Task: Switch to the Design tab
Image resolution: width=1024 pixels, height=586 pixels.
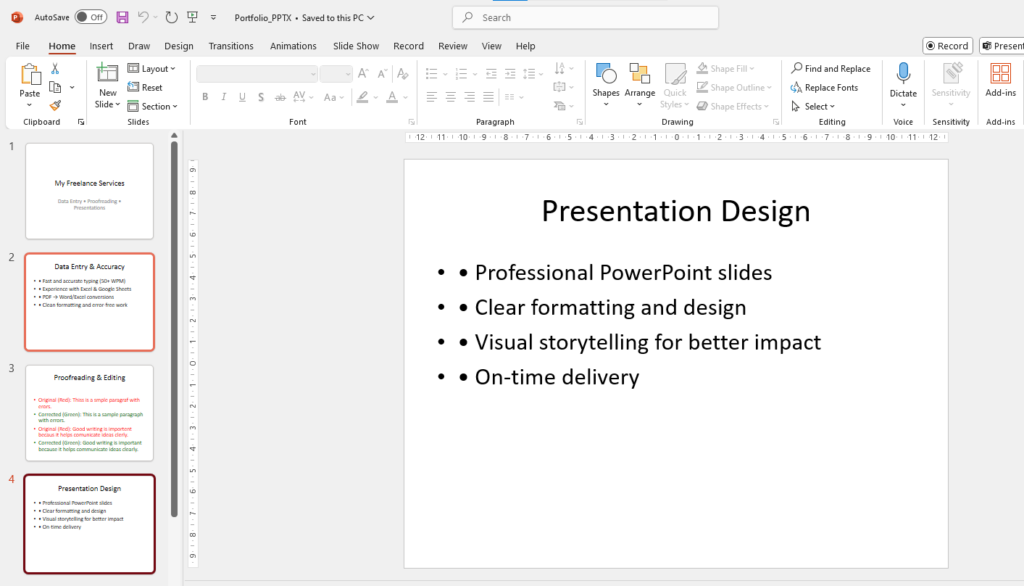Action: pyautogui.click(x=179, y=46)
